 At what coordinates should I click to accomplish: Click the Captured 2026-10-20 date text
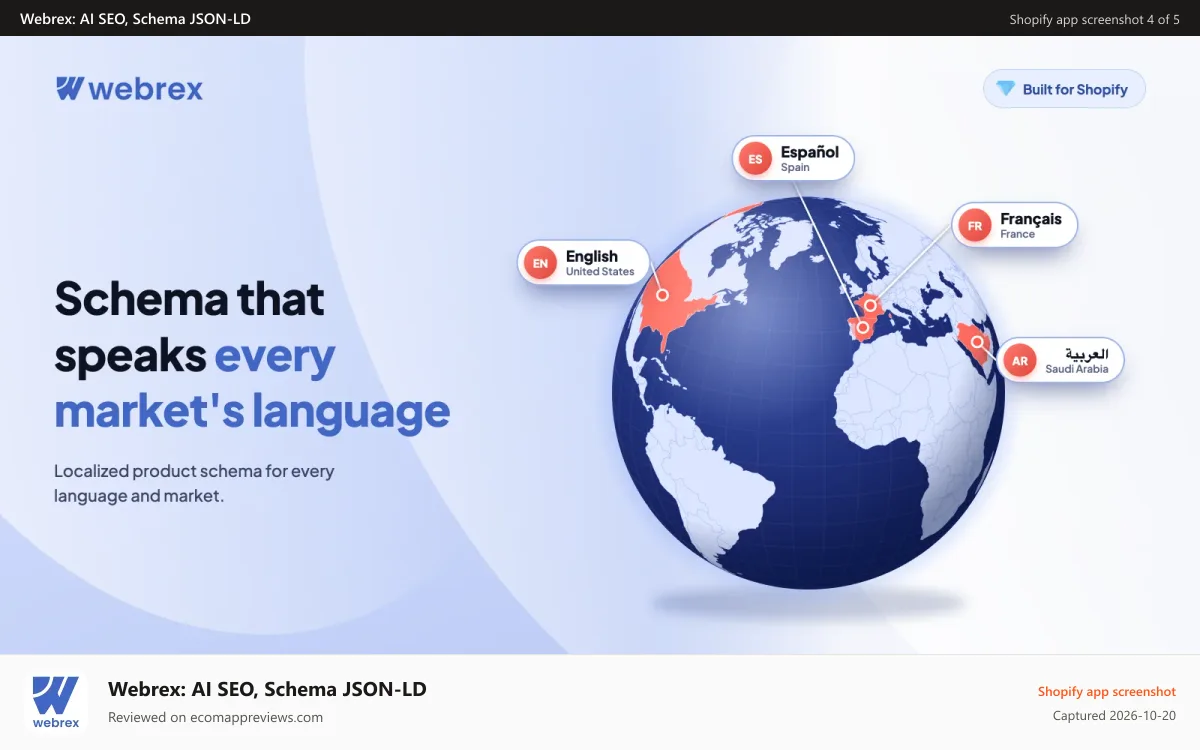pos(1114,716)
